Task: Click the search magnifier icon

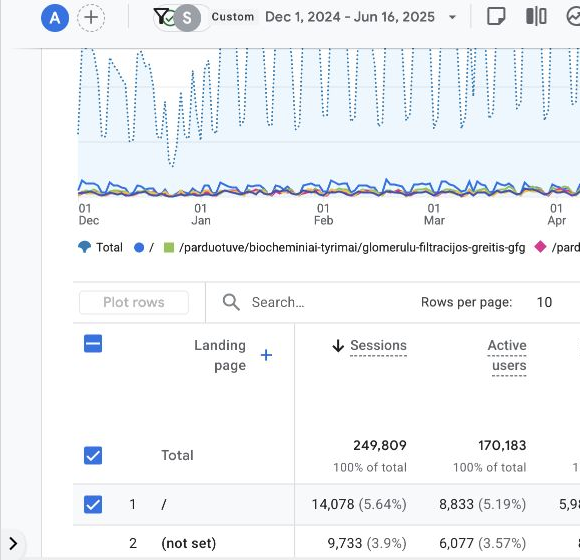Action: (231, 302)
